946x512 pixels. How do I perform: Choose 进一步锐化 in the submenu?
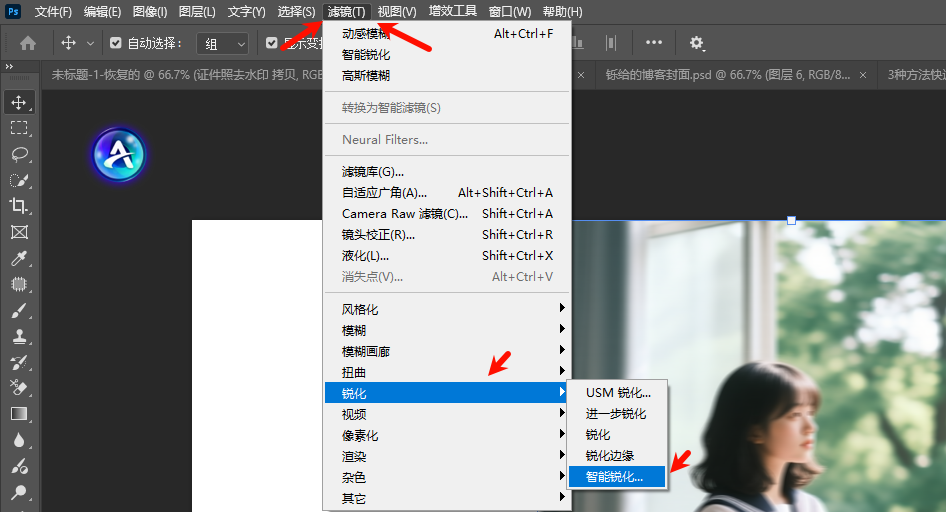tap(617, 414)
